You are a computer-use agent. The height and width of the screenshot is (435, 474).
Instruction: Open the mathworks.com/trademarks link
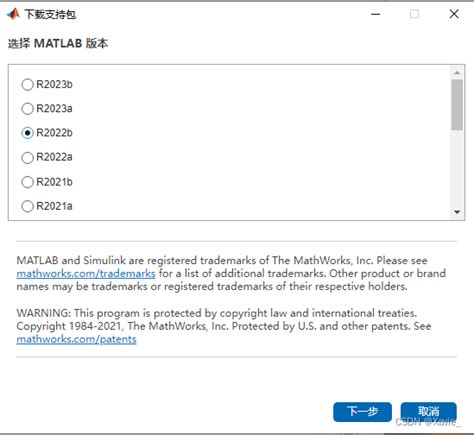click(x=86, y=273)
